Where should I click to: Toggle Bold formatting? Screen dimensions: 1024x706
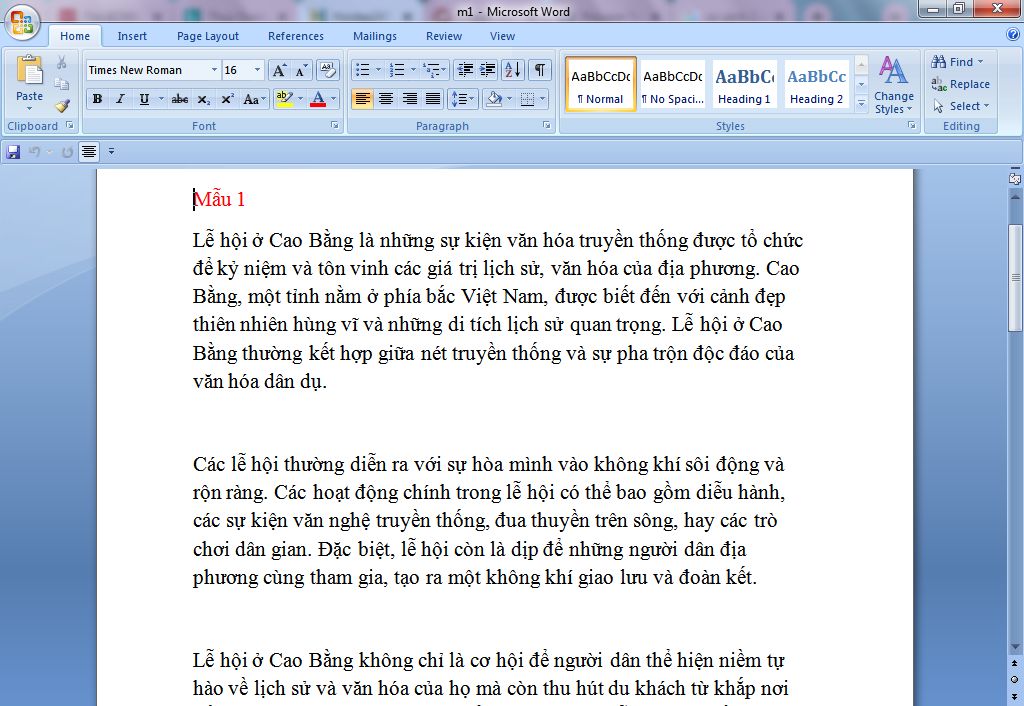pos(97,99)
